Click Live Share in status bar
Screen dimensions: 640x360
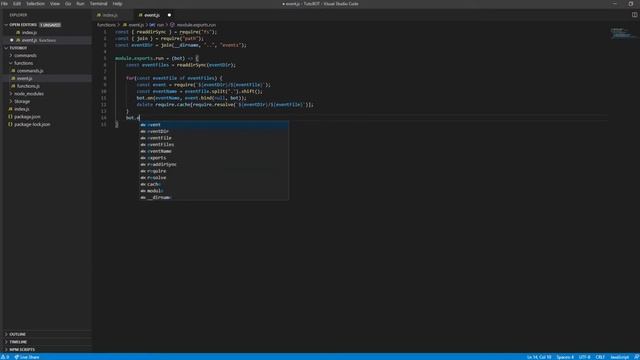point(27,357)
